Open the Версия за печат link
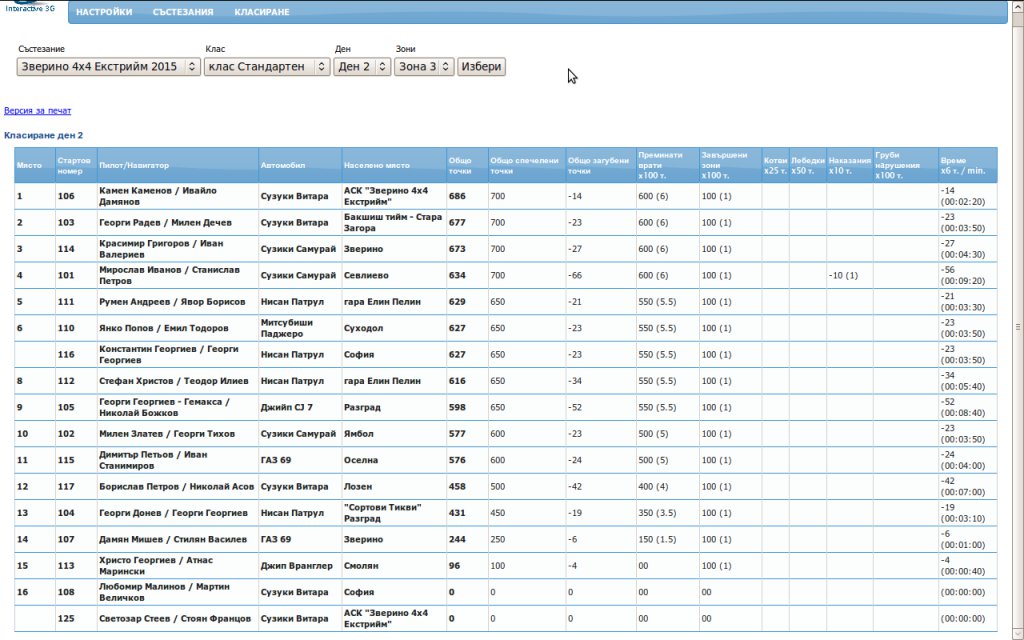 click(x=38, y=111)
